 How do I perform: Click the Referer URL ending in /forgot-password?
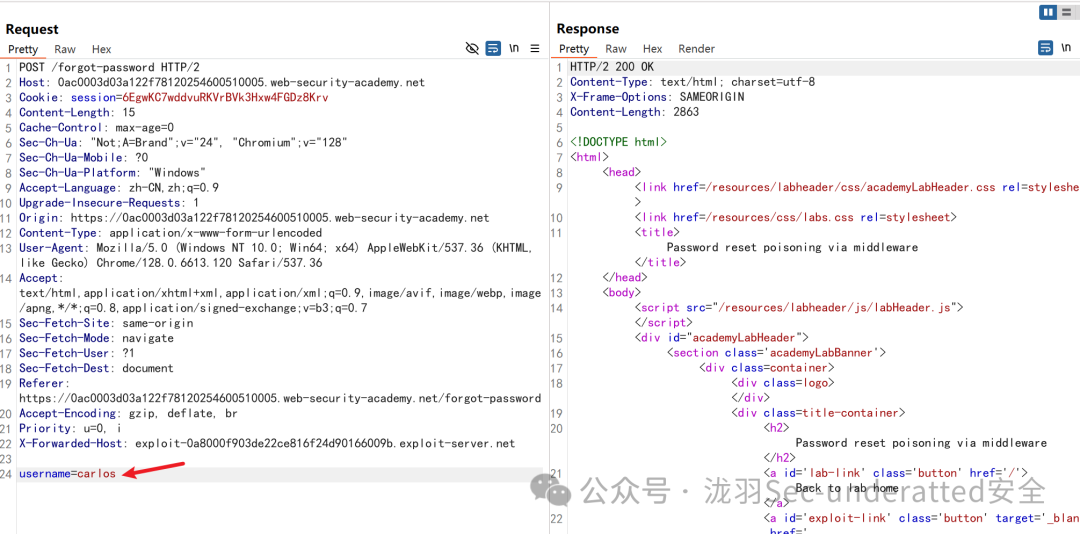pos(280,398)
